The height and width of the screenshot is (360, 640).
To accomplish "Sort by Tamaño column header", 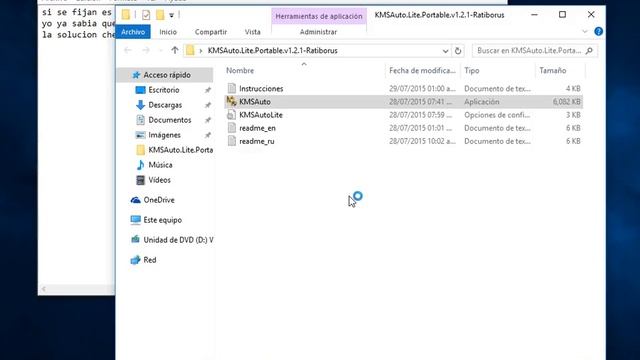I will [x=552, y=71].
